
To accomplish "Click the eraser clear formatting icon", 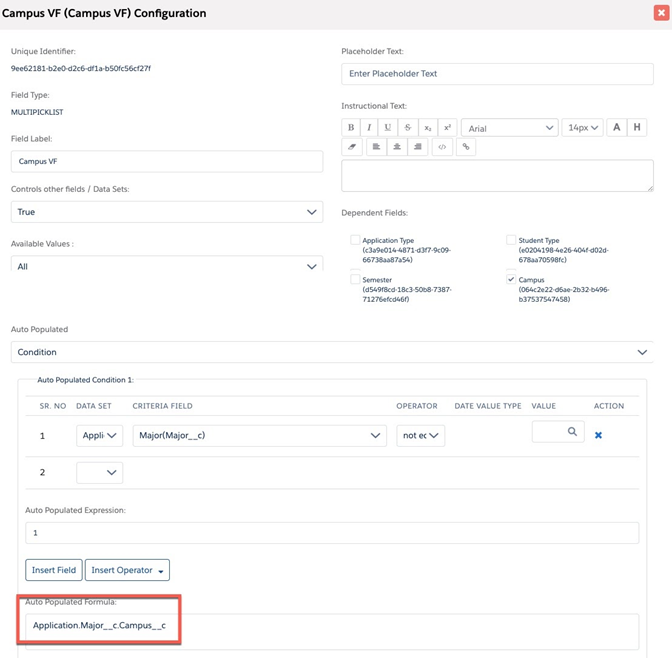I will point(351,147).
